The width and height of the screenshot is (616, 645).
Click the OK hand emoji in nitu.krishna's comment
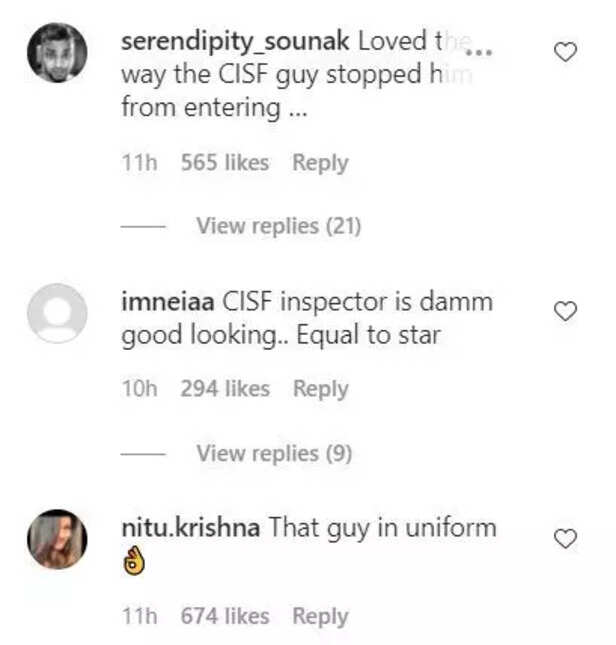[x=133, y=562]
